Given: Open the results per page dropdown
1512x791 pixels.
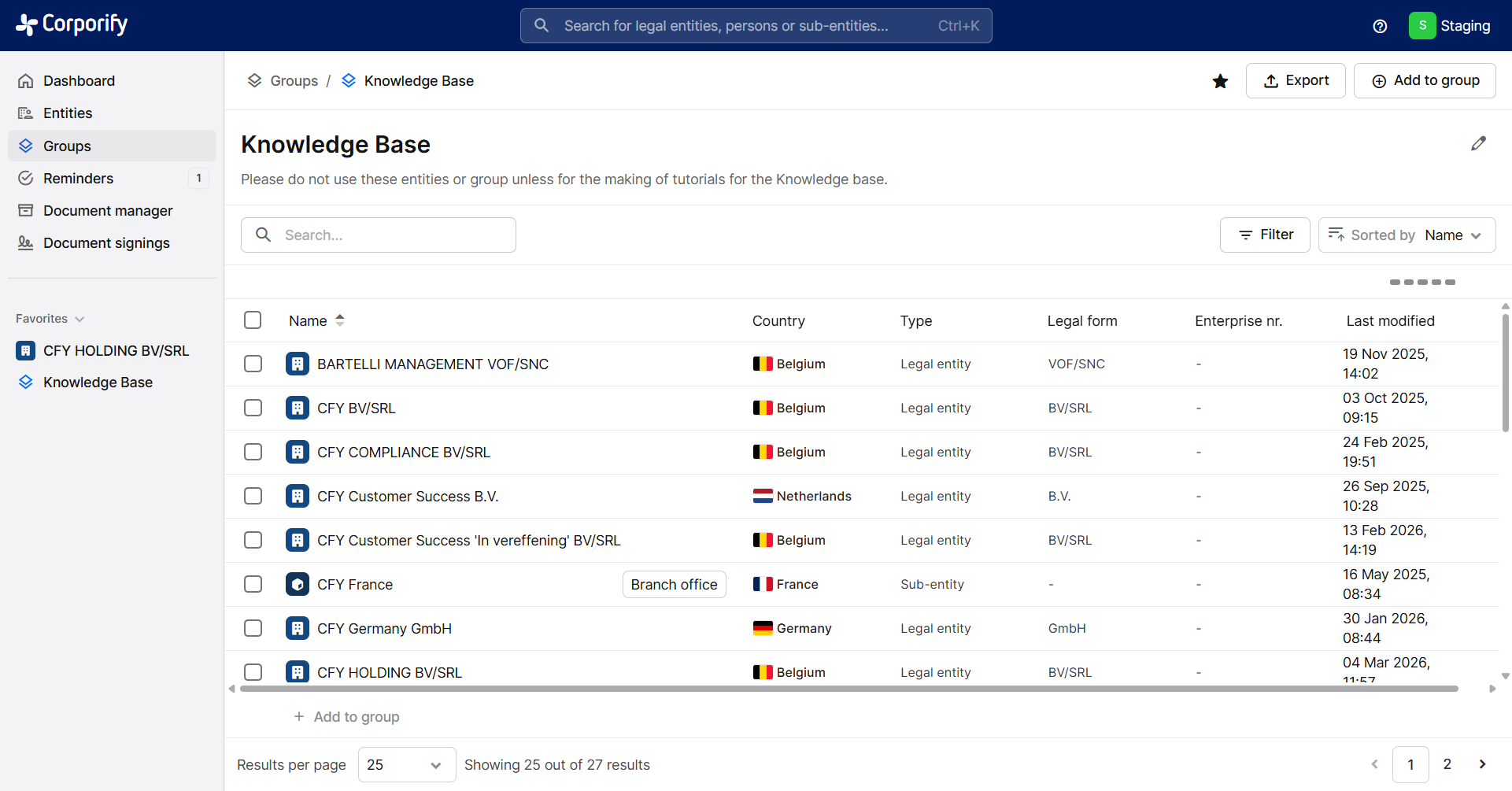Looking at the screenshot, I should [x=407, y=764].
